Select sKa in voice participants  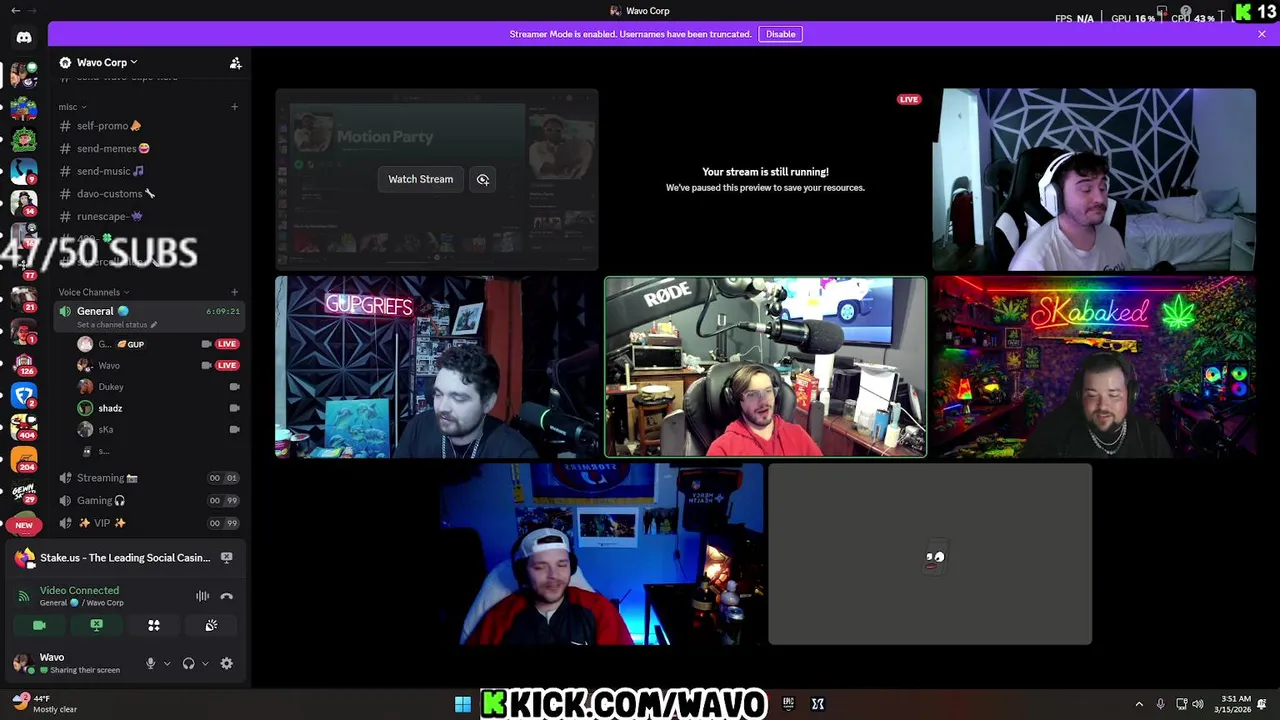click(x=158, y=429)
